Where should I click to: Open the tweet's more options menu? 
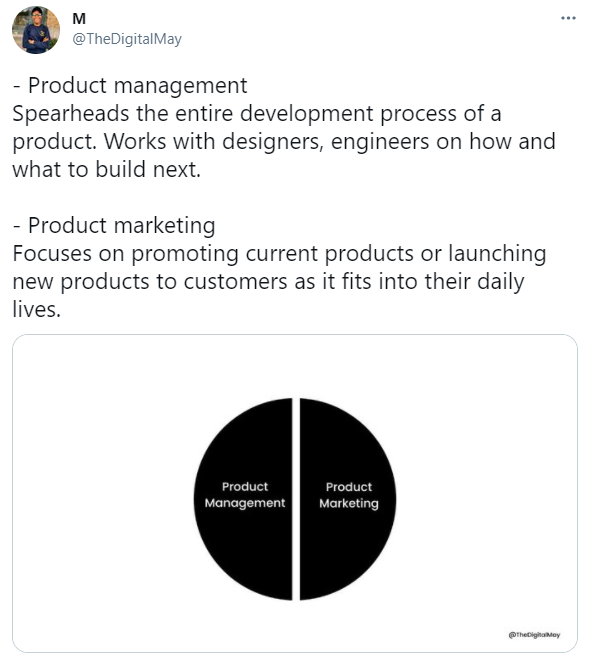pos(568,18)
